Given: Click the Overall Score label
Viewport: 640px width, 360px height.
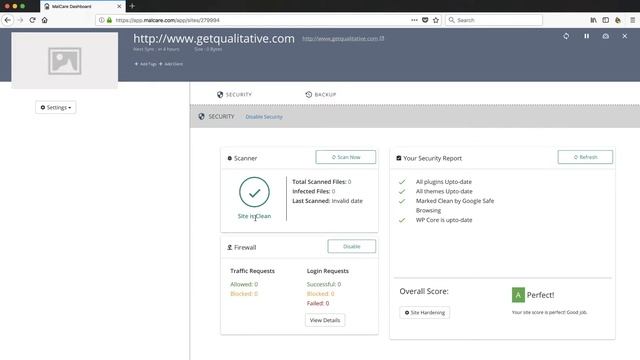Looking at the screenshot, I should [x=424, y=291].
